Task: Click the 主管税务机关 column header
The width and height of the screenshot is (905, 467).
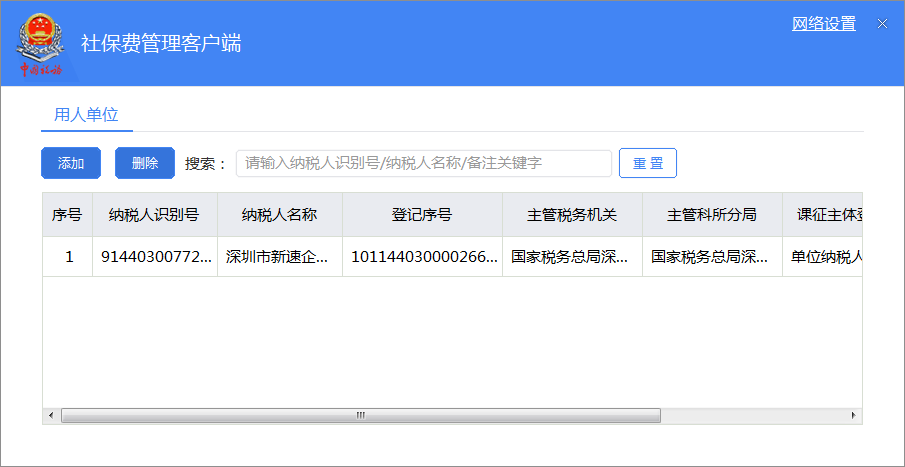Action: tap(572, 215)
